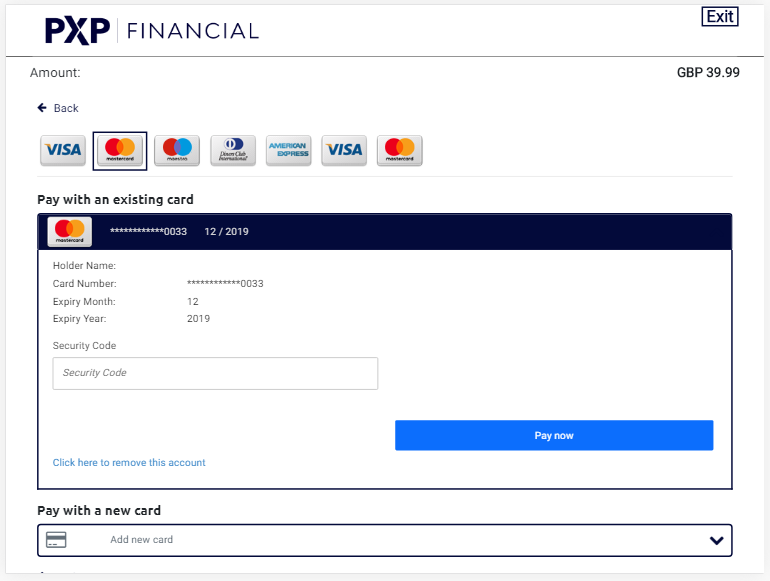The width and height of the screenshot is (770, 581).
Task: Open the Add new card section
Action: (x=385, y=540)
